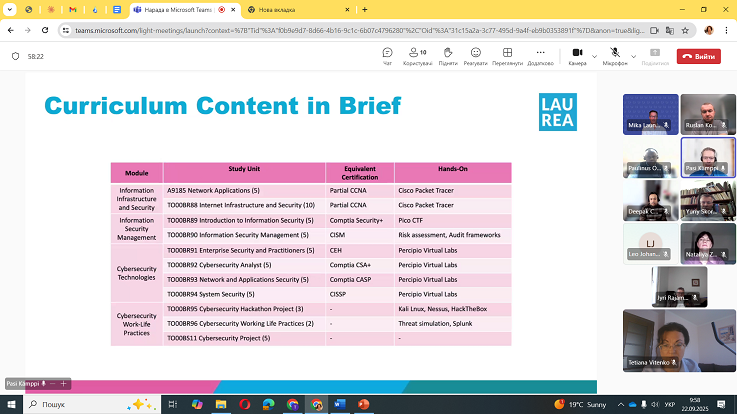Select the Gmail pinned browser tab
This screenshot has height=414, width=737.
(x=69, y=9)
